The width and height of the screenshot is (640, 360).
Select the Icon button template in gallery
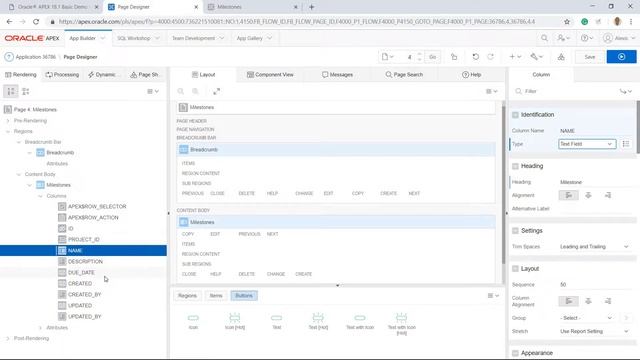click(x=193, y=321)
